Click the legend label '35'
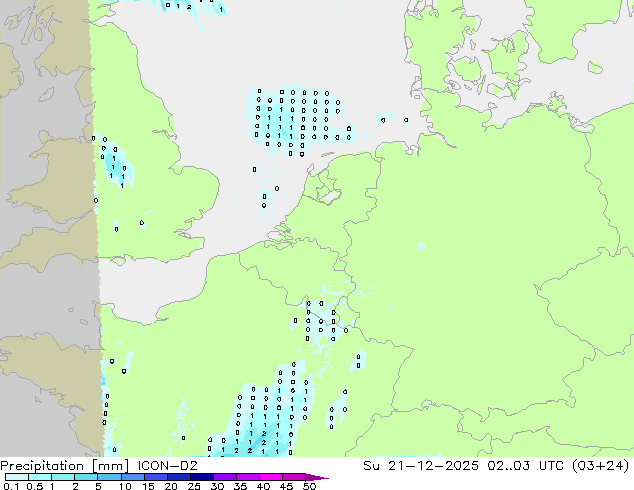634x490 pixels. pos(240,486)
